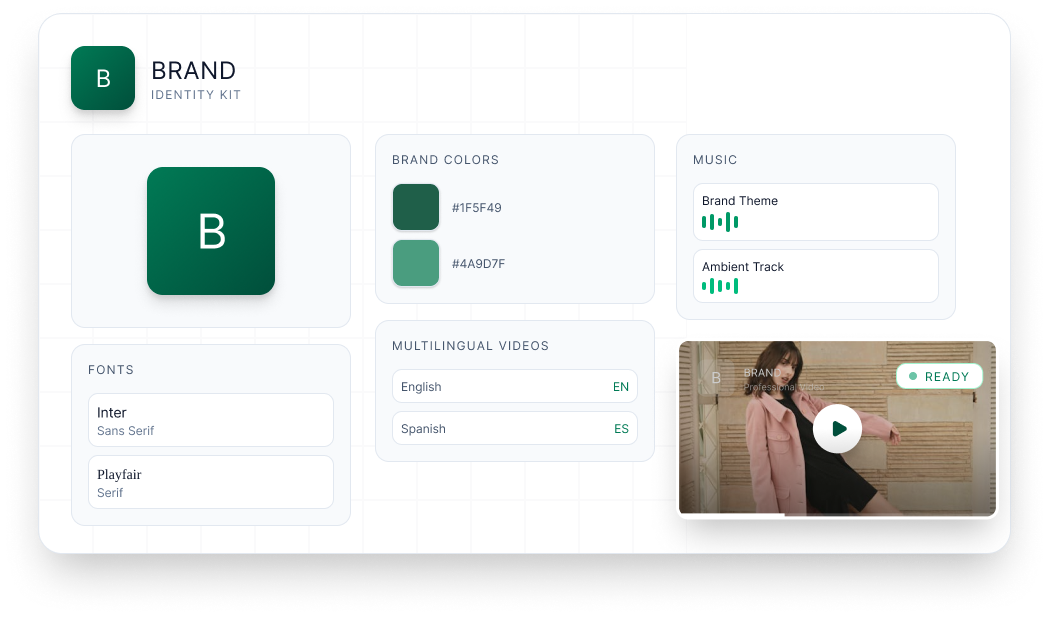Expand the English video entry
The height and width of the screenshot is (617, 1049).
[514, 386]
